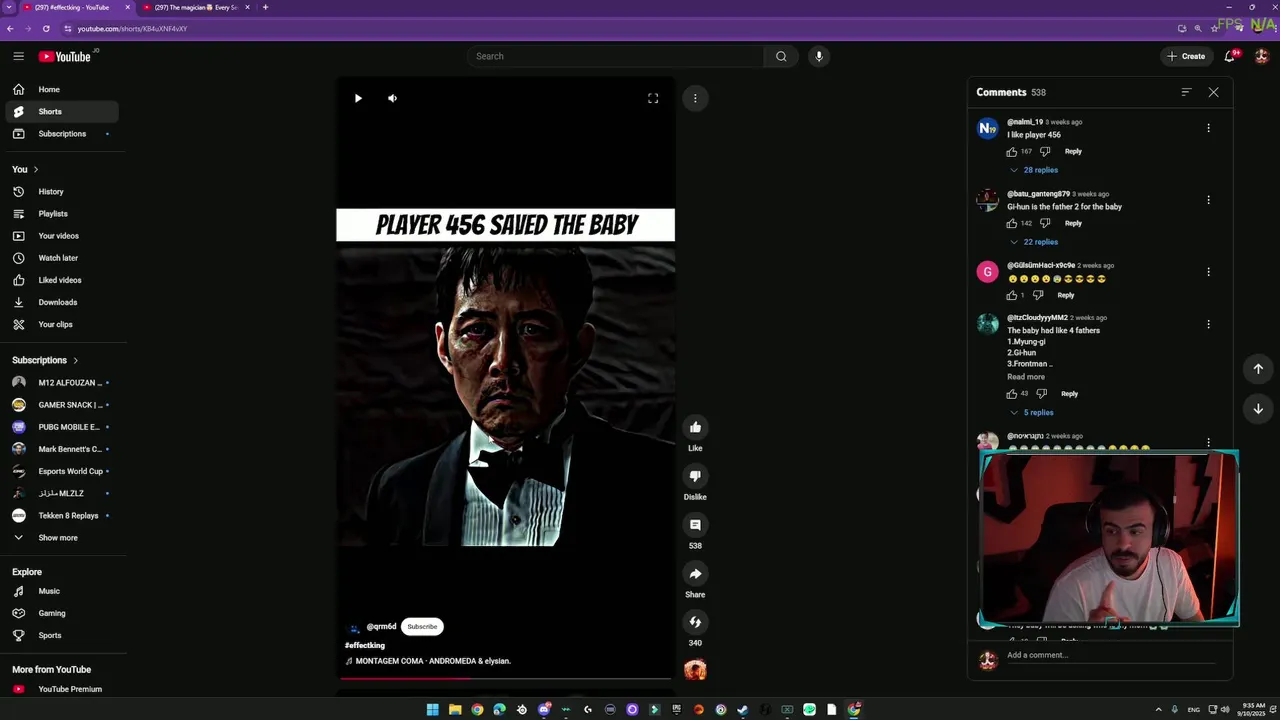Image resolution: width=1280 pixels, height=720 pixels.
Task: Expand the 'You' section chevron
Action: tap(35, 169)
